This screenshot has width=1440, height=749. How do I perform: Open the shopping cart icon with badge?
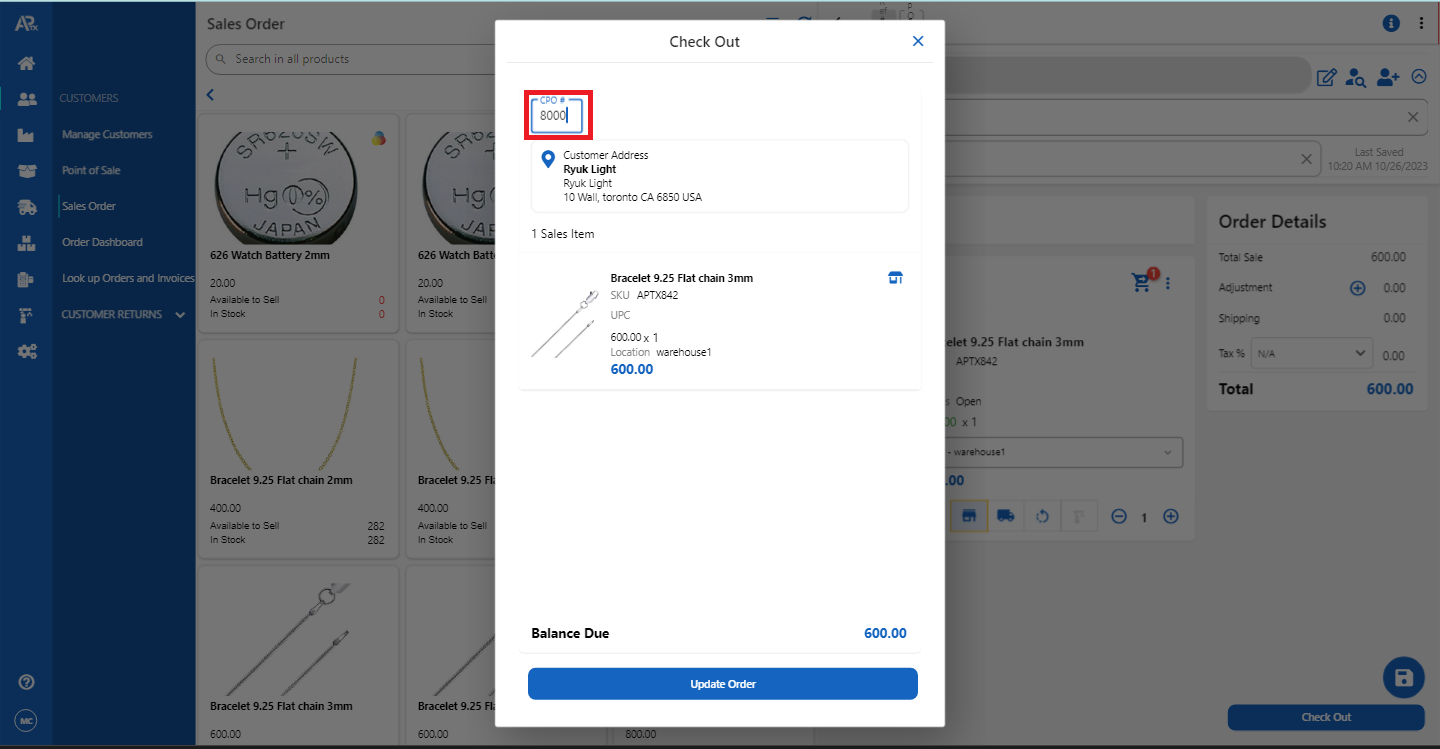click(x=1142, y=282)
